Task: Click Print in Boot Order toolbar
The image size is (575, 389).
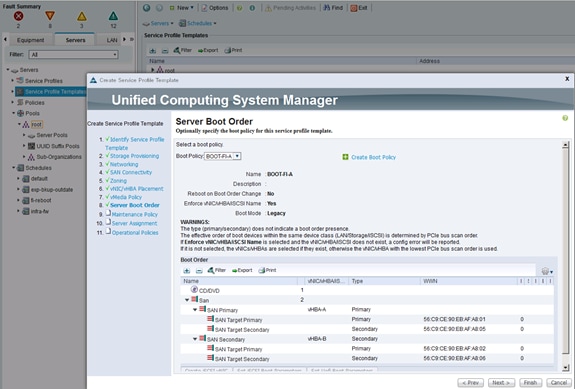Action: click(267, 271)
